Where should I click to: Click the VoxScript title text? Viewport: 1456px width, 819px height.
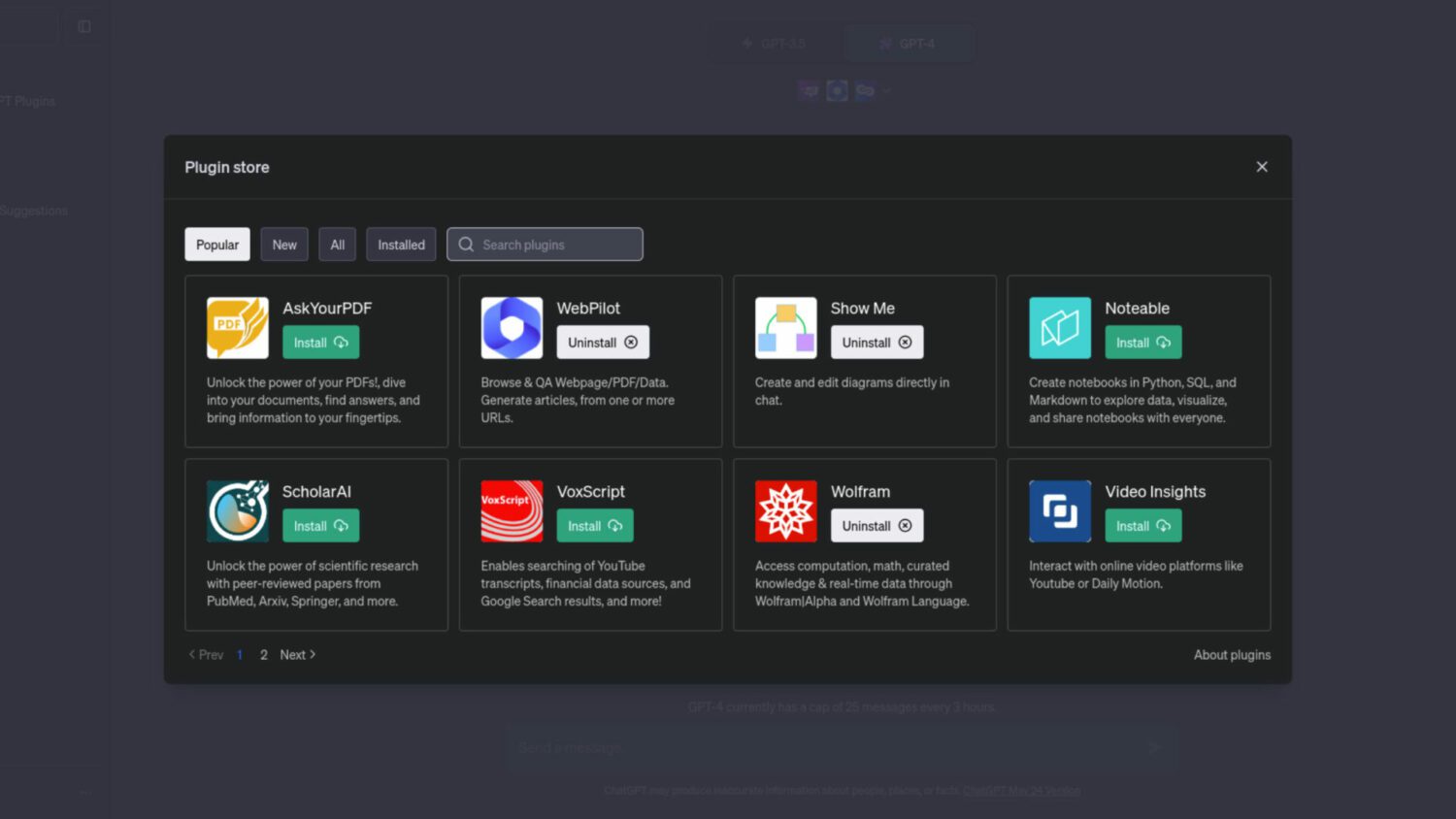tap(591, 492)
